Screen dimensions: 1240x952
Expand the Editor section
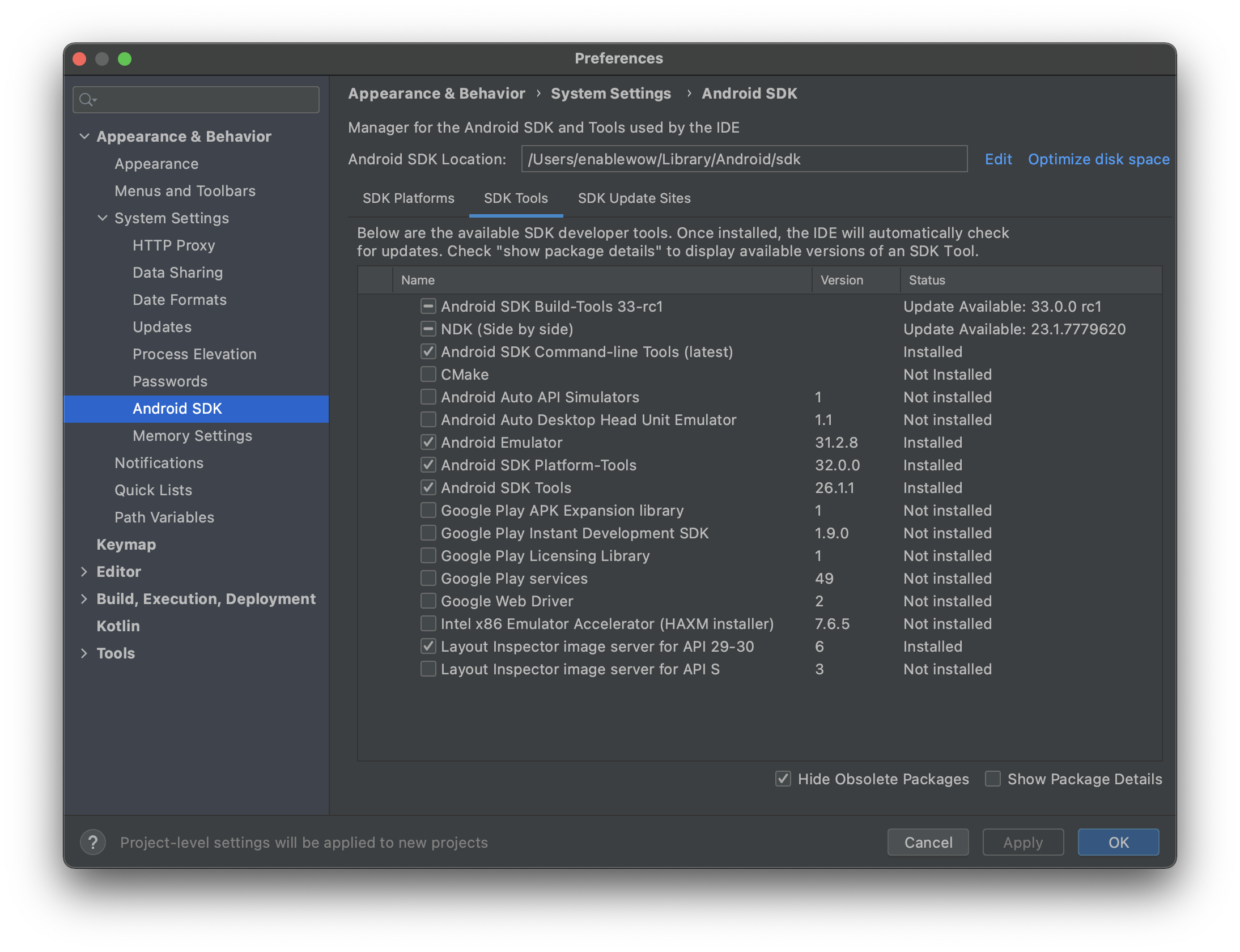pos(84,572)
